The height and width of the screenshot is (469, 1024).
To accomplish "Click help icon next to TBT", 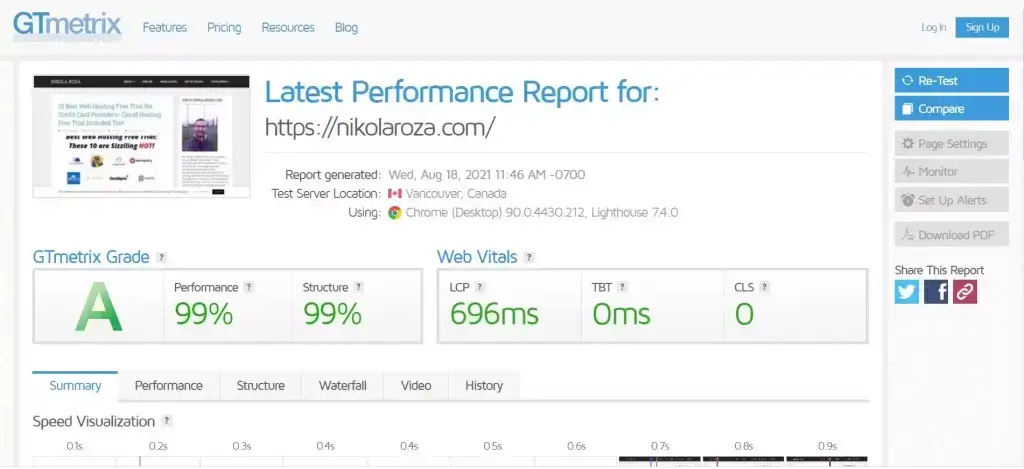I will click(622, 287).
